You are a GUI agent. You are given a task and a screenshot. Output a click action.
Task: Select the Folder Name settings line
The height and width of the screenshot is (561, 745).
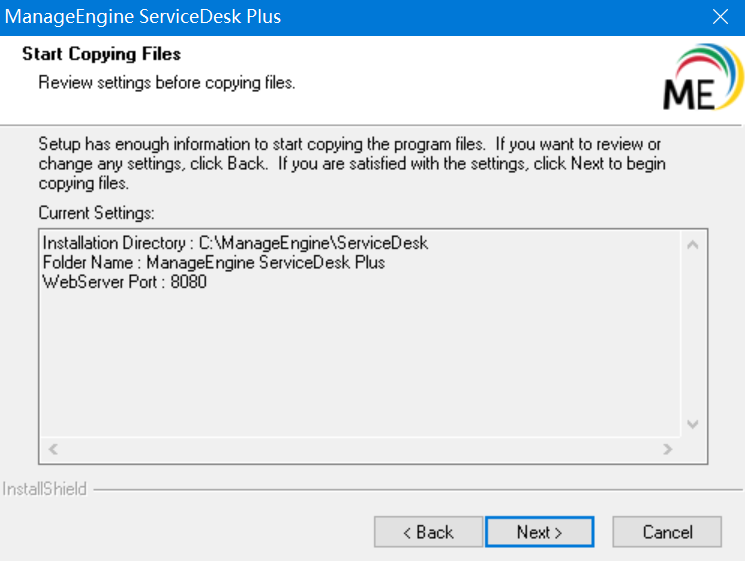214,262
